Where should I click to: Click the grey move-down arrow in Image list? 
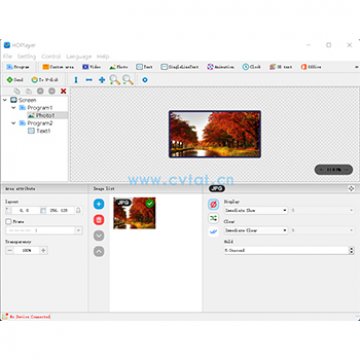(x=99, y=236)
